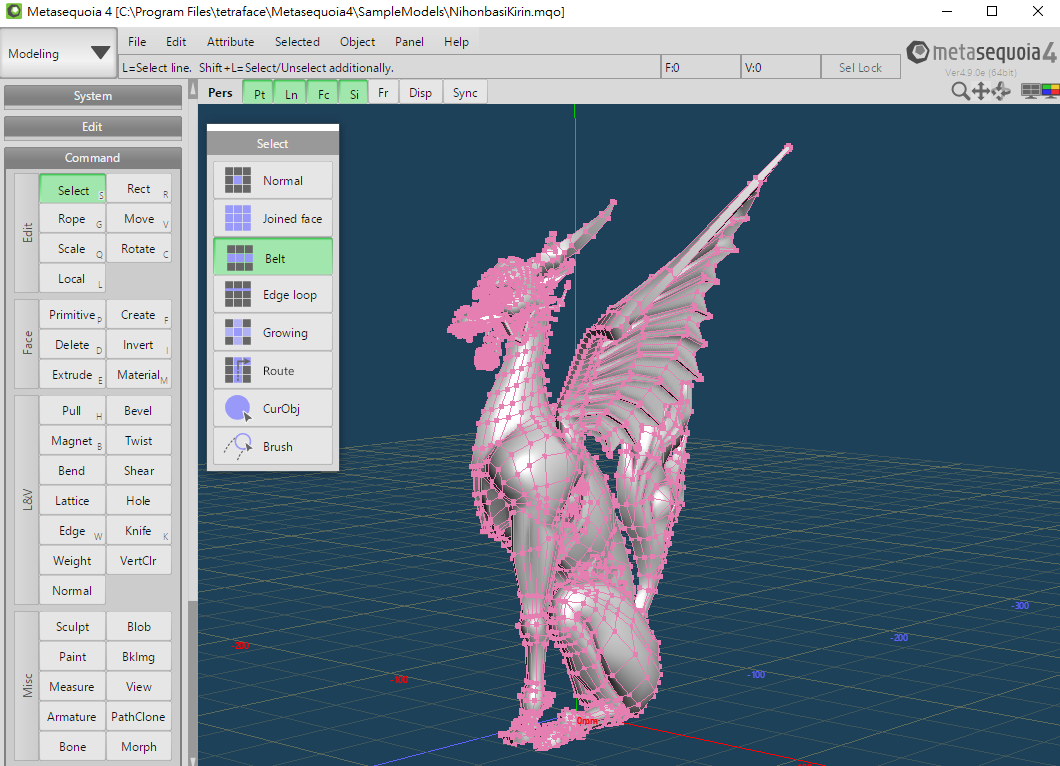
Task: Select the Edge loop selection mode
Action: (273, 295)
